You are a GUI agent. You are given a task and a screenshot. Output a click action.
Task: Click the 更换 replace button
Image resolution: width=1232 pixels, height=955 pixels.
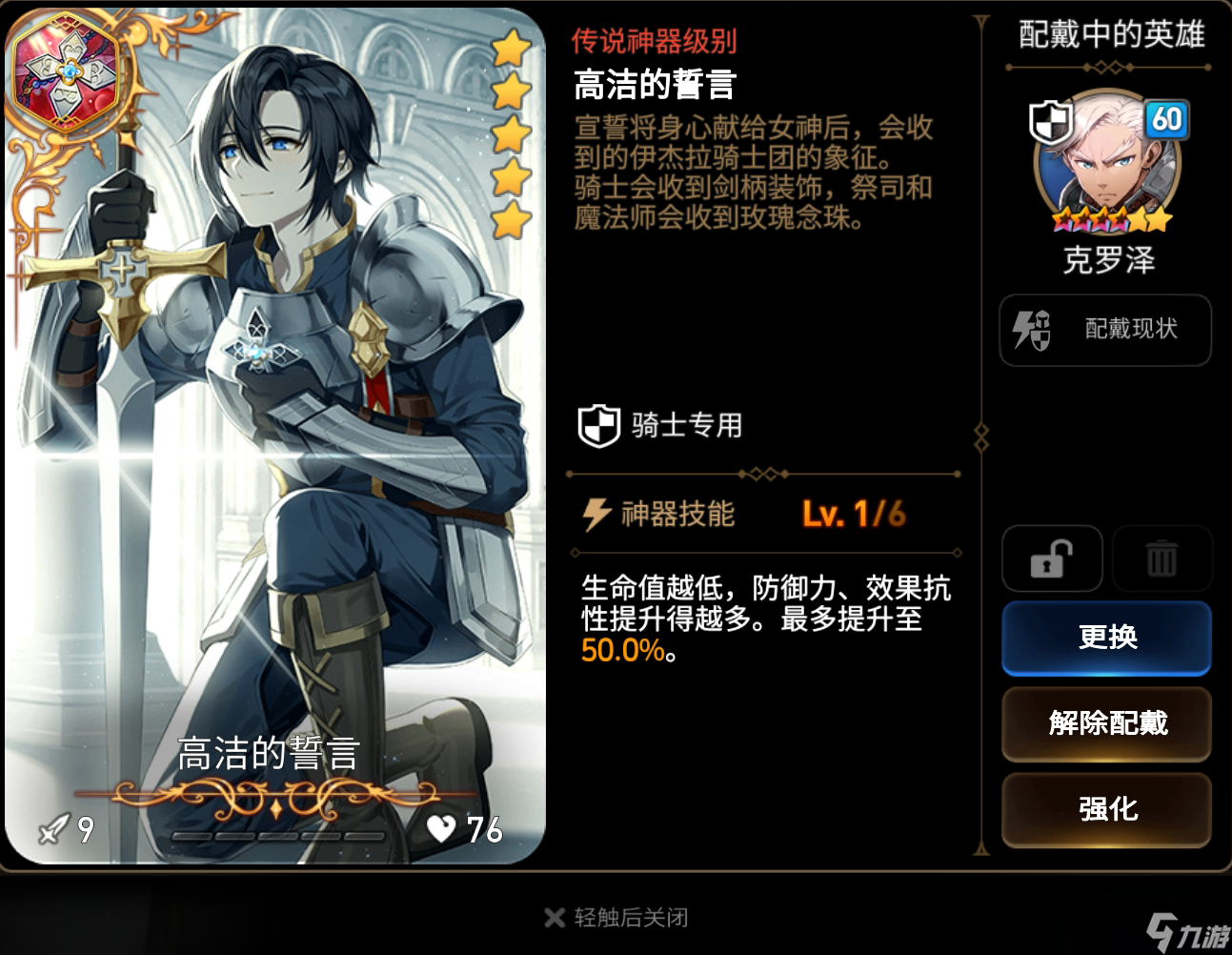pyautogui.click(x=1106, y=637)
